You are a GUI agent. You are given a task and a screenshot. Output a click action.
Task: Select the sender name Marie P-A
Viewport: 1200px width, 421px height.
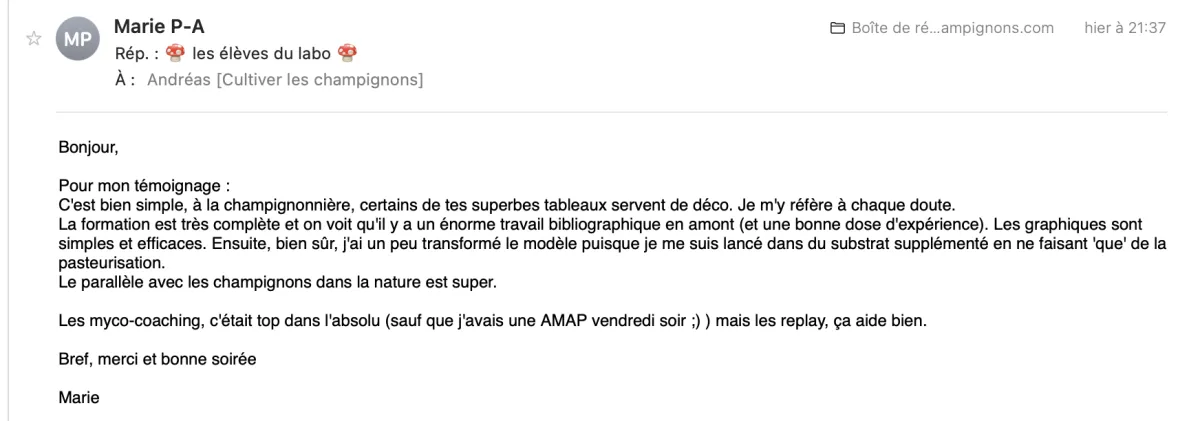coord(159,25)
